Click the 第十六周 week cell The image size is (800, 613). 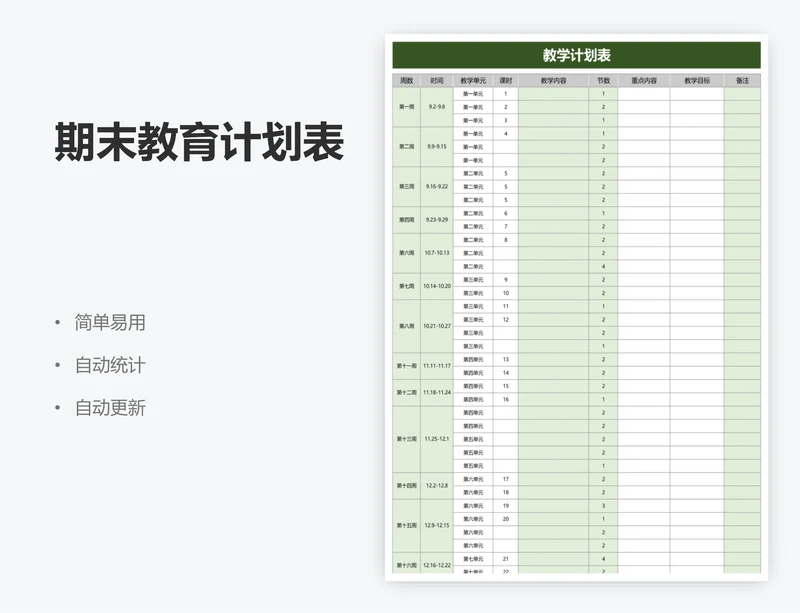pyautogui.click(x=407, y=565)
